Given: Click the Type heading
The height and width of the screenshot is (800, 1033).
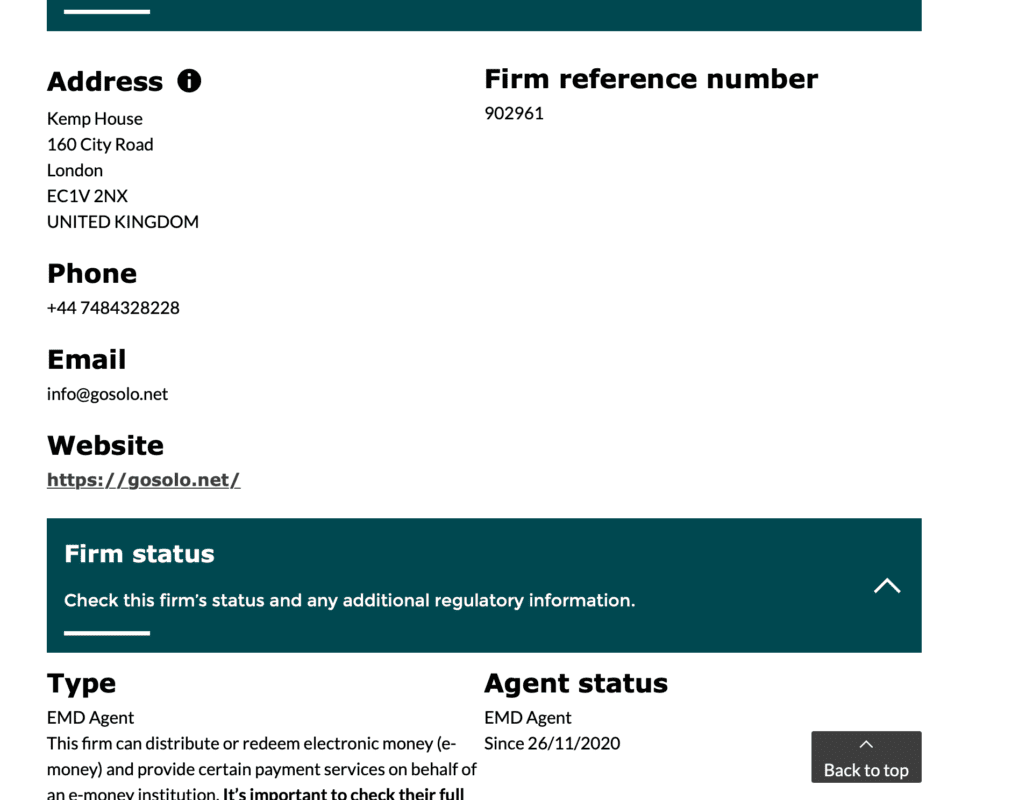Looking at the screenshot, I should (x=81, y=684).
